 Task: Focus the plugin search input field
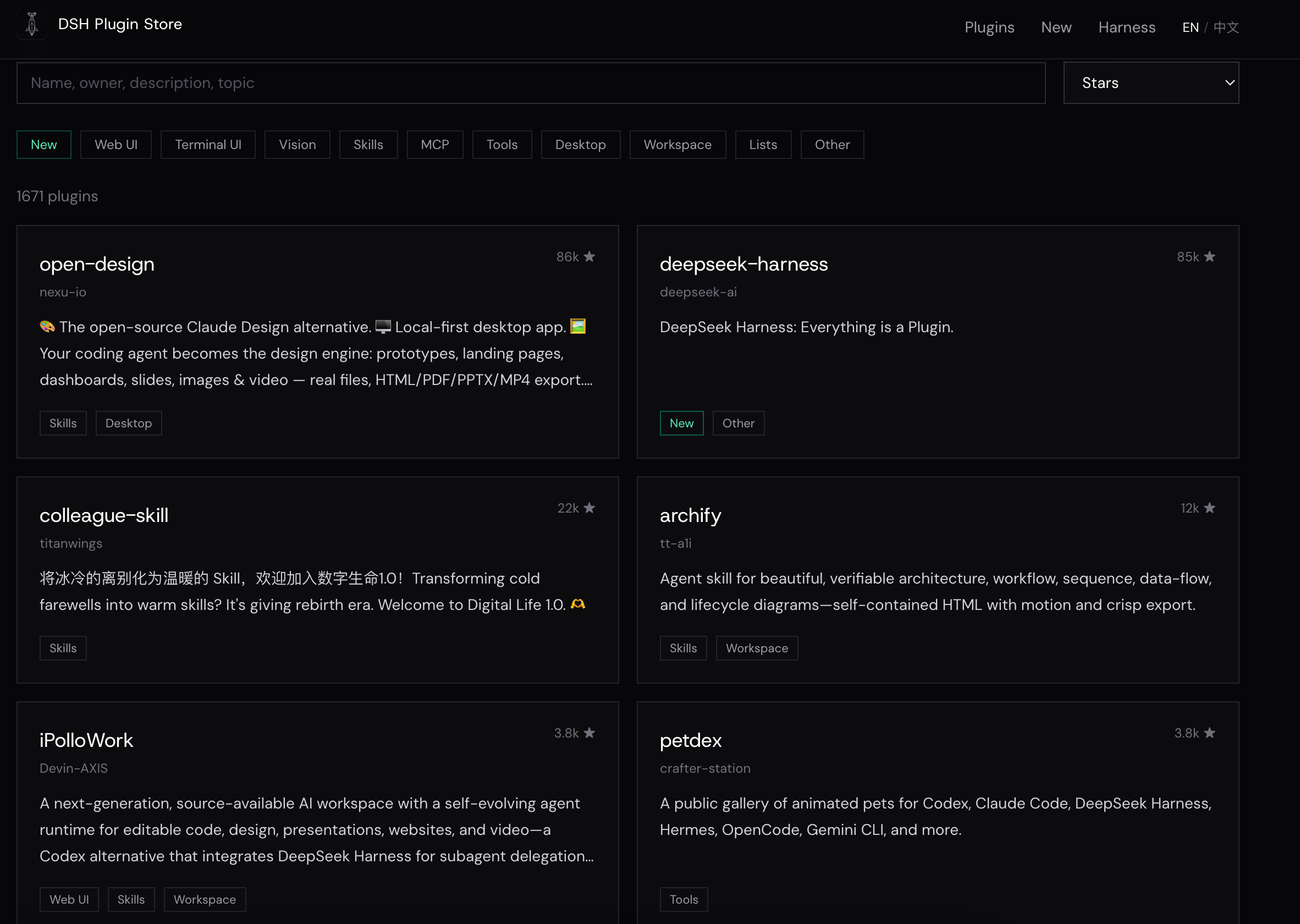[531, 83]
